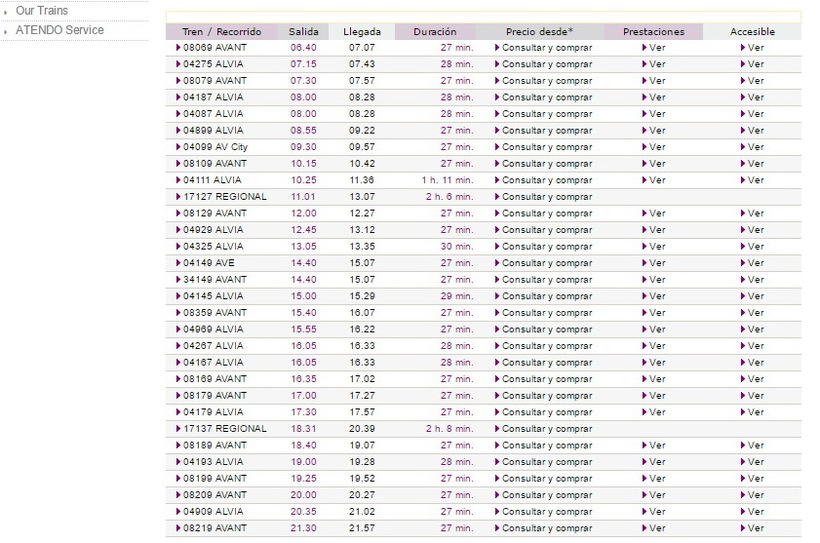View Accesible details for train 04193 ALVIA
The width and height of the screenshot is (820, 543).
(755, 462)
